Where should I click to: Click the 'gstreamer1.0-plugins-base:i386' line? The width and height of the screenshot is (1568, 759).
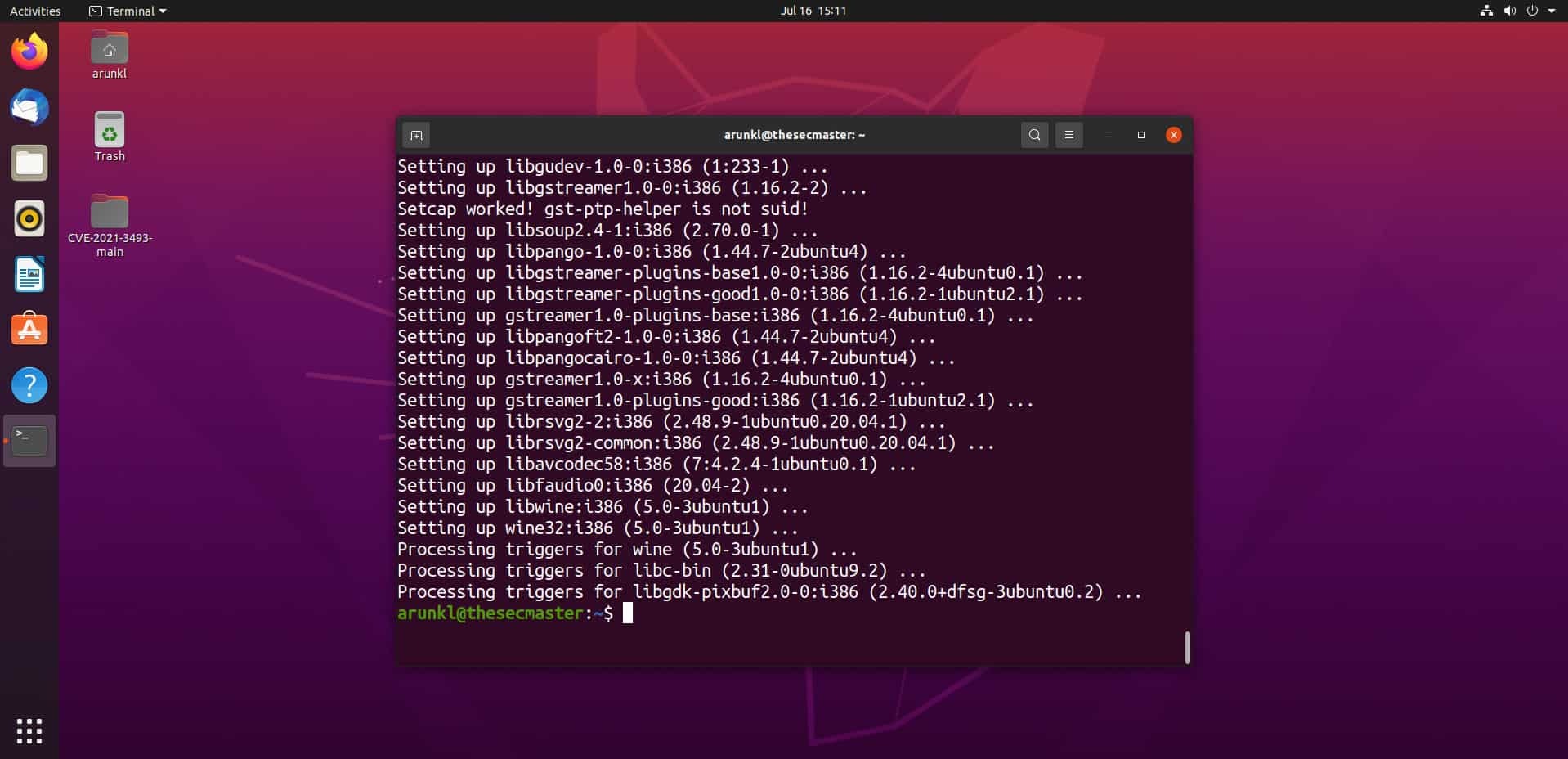[715, 315]
